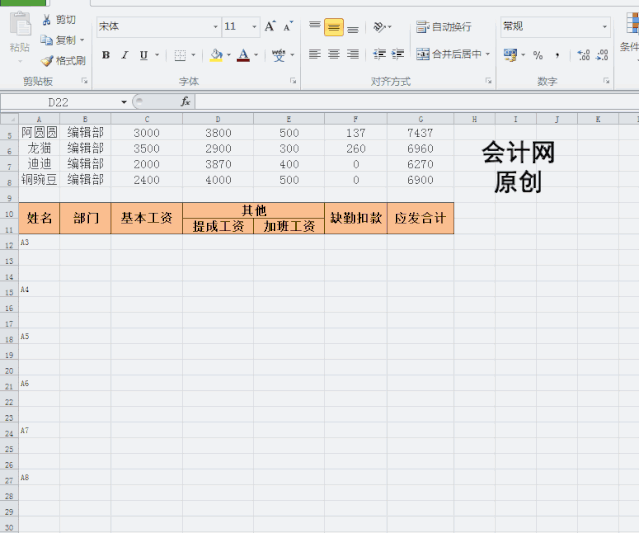The image size is (639, 533).
Task: Click accounting number format icon
Action: pos(510,55)
